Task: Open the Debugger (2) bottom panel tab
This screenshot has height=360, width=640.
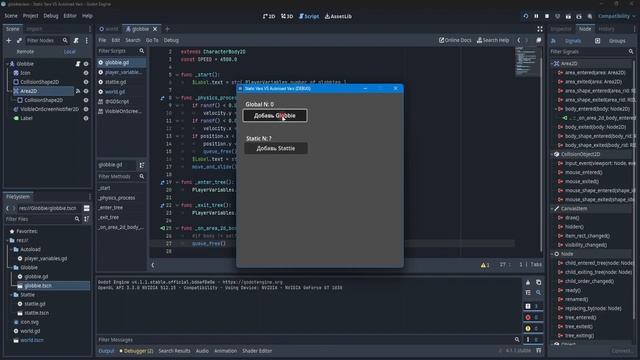Action: tap(136, 351)
